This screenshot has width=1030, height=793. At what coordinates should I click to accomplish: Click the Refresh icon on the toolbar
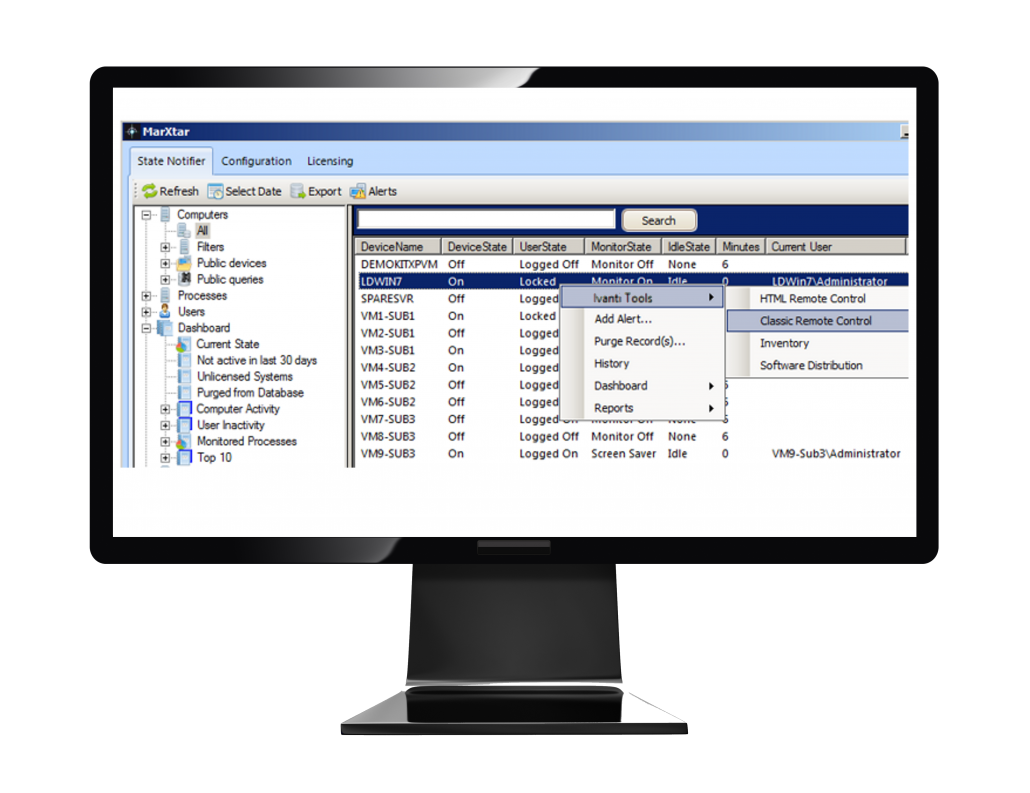tap(148, 191)
